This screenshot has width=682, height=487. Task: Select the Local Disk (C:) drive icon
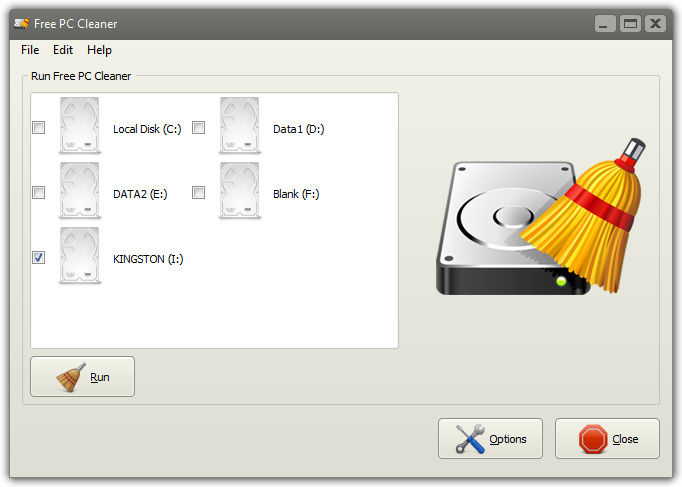point(80,125)
